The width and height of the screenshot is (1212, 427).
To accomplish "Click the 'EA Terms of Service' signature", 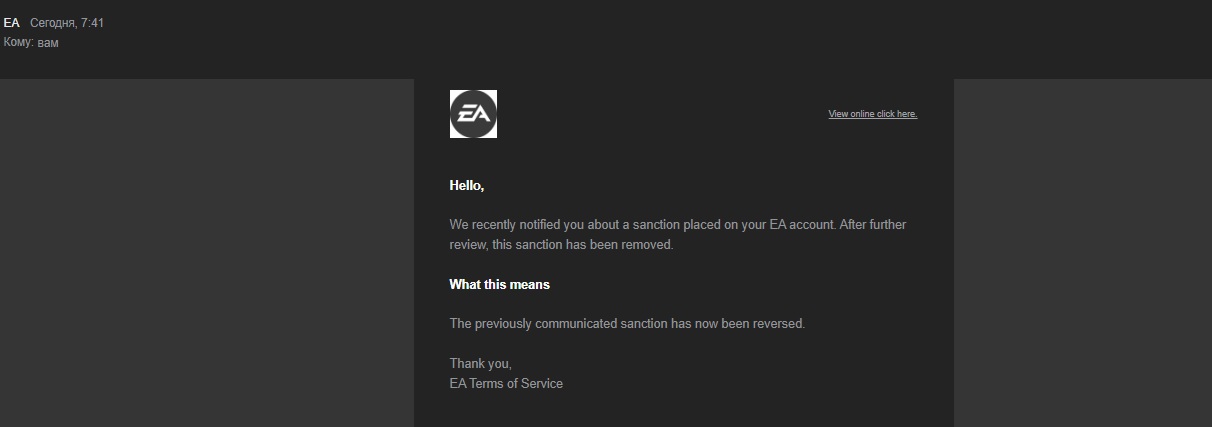I will click(x=506, y=384).
